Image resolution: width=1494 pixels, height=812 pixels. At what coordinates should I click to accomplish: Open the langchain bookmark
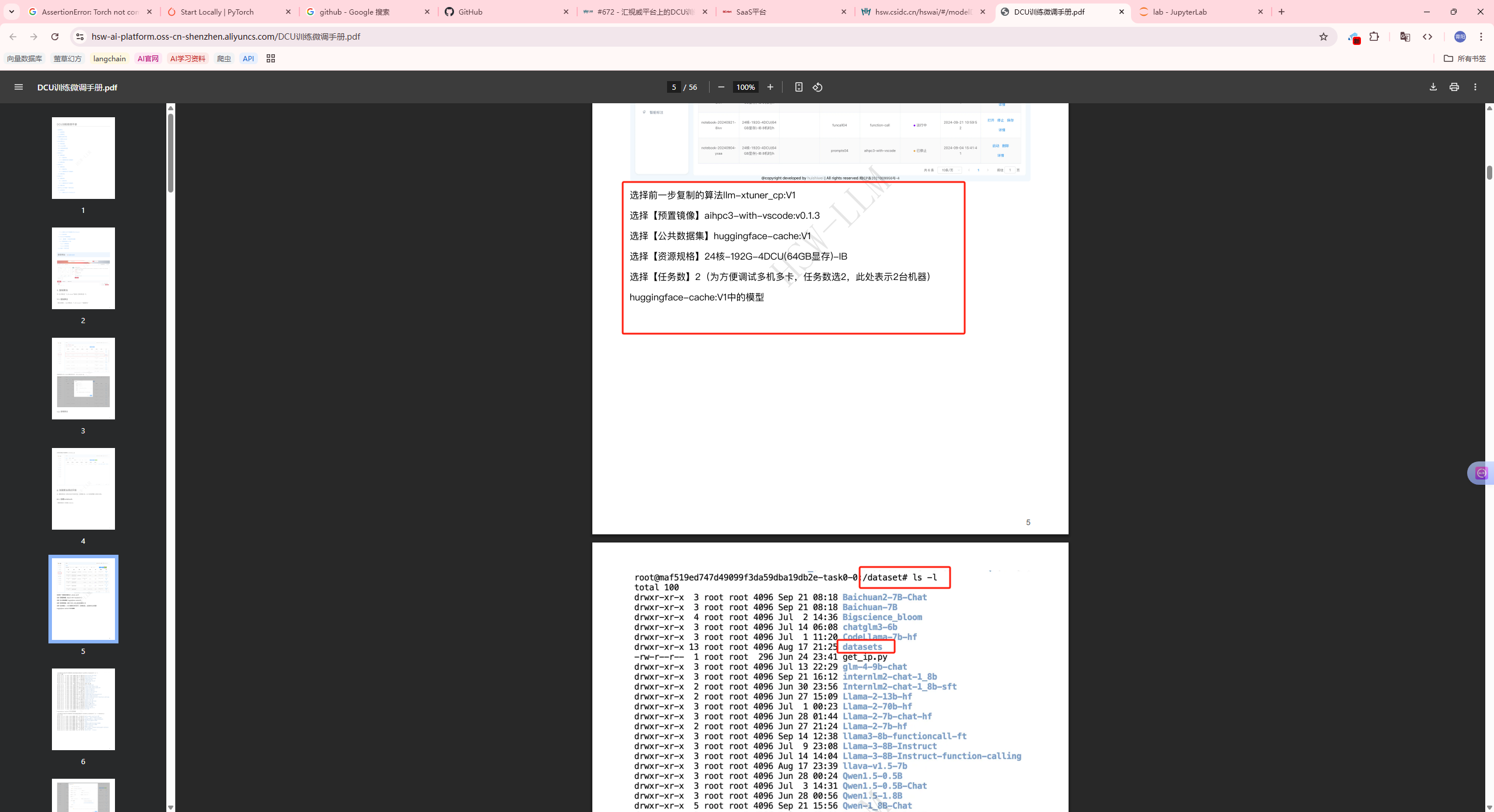pyautogui.click(x=109, y=58)
